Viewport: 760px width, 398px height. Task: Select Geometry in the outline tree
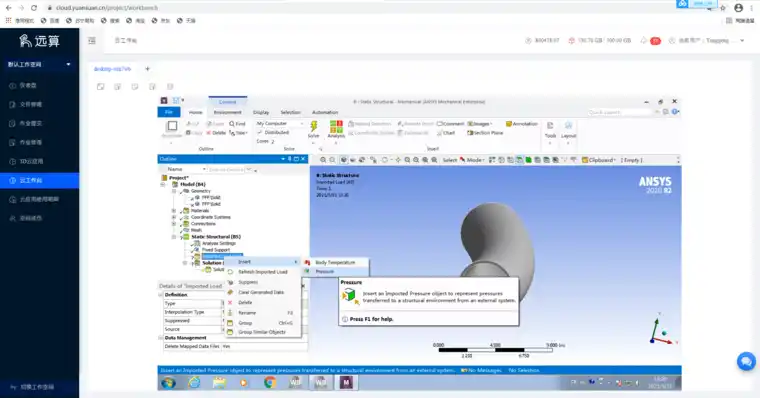pos(200,191)
